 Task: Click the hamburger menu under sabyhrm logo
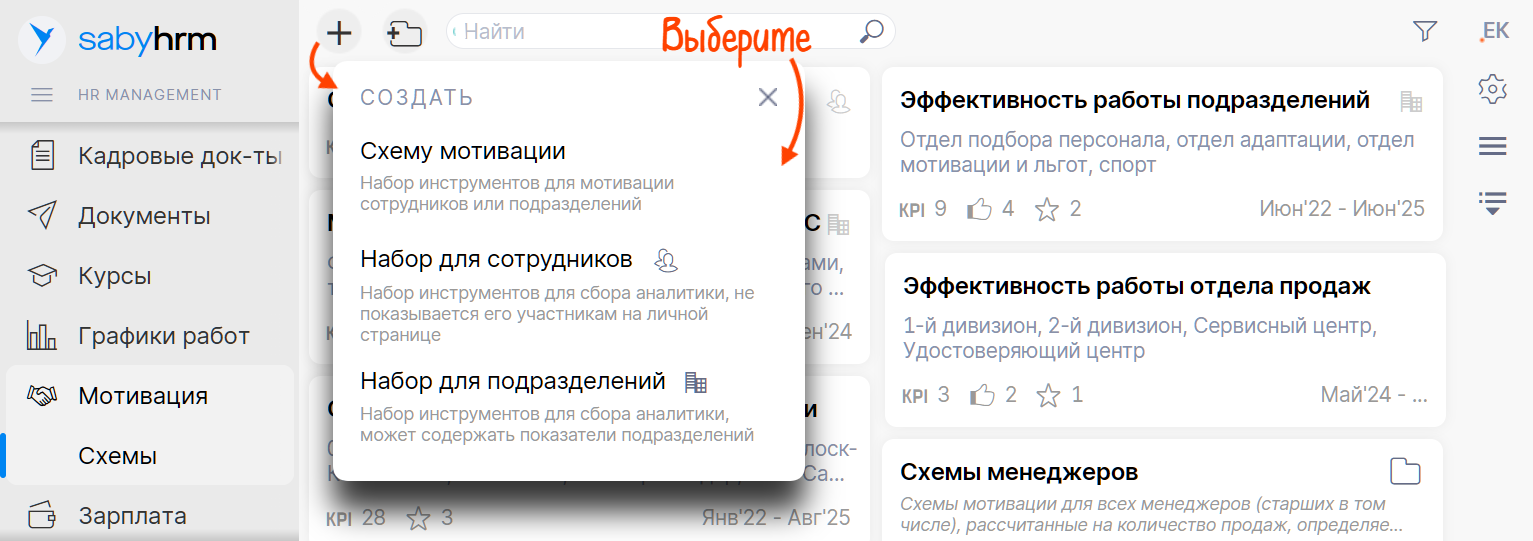tap(42, 95)
